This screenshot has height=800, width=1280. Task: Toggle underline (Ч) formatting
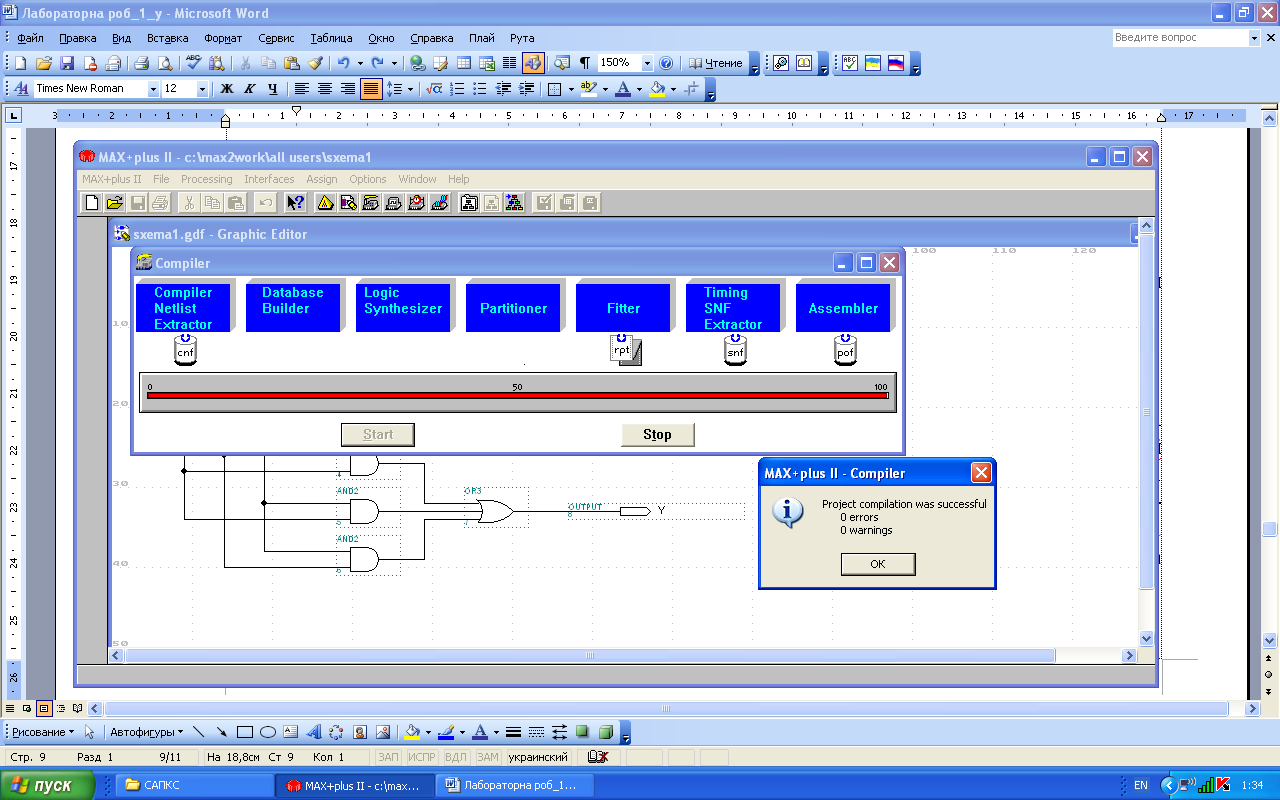[273, 89]
